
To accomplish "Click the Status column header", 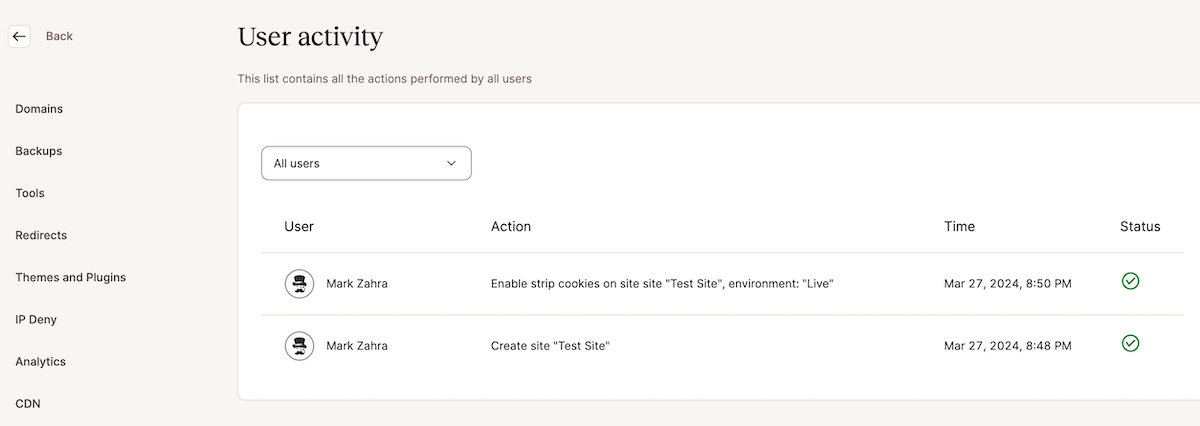I will tap(1140, 226).
